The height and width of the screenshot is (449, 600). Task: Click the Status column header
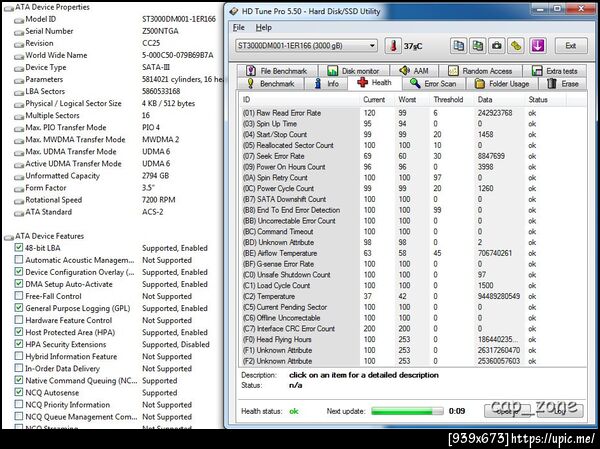(x=538, y=100)
